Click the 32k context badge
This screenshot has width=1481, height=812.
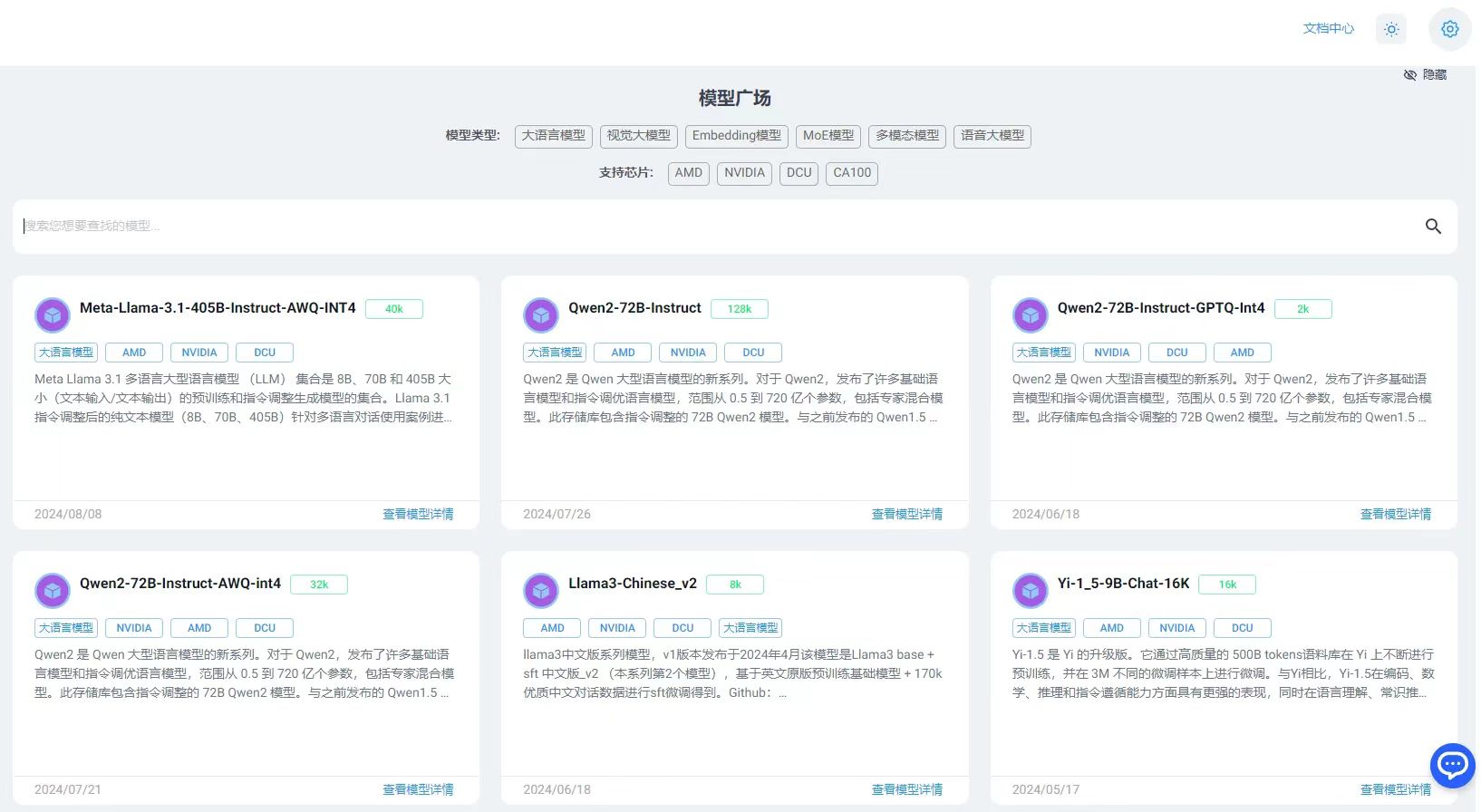pos(319,585)
